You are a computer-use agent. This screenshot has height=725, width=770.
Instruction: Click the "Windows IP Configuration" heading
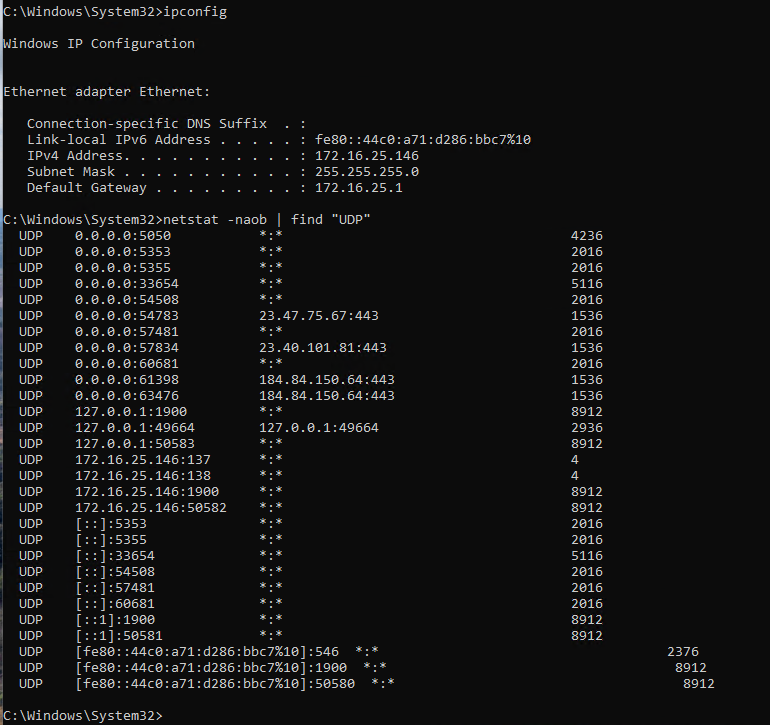(x=99, y=44)
